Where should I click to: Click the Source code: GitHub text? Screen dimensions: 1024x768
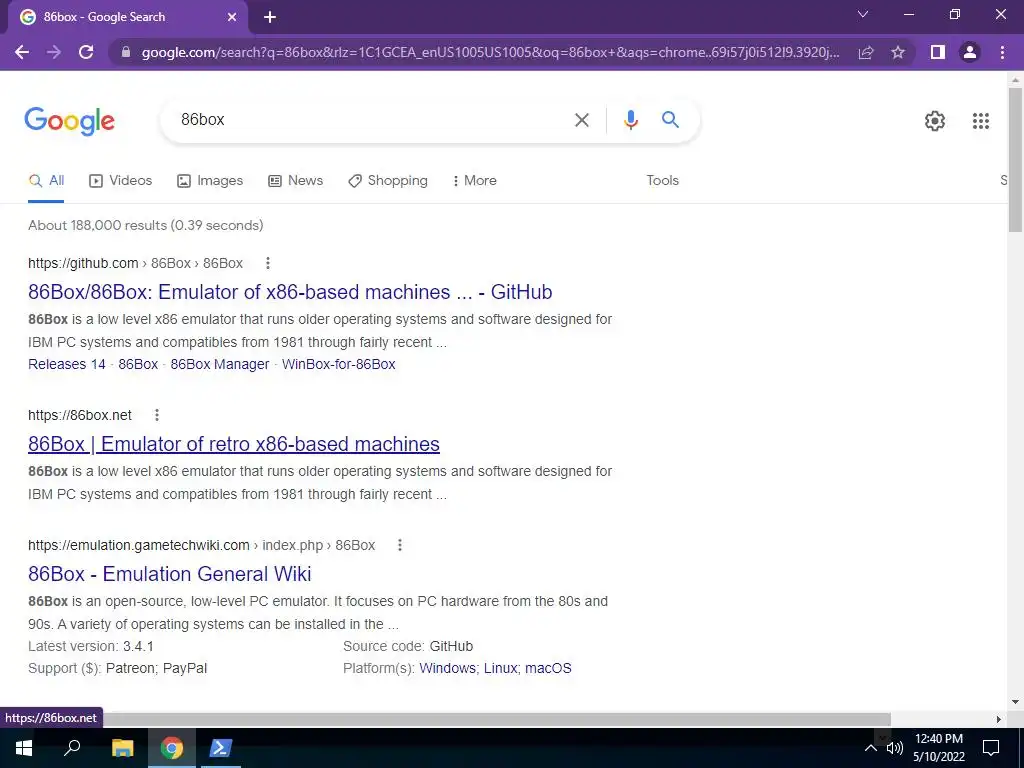point(408,647)
